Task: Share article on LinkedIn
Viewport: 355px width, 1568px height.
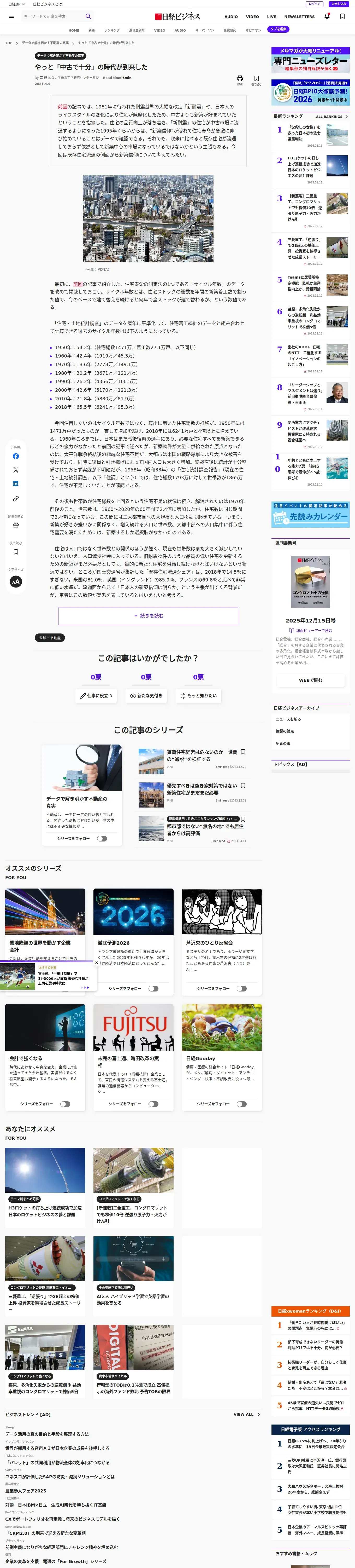Action: click(x=16, y=484)
